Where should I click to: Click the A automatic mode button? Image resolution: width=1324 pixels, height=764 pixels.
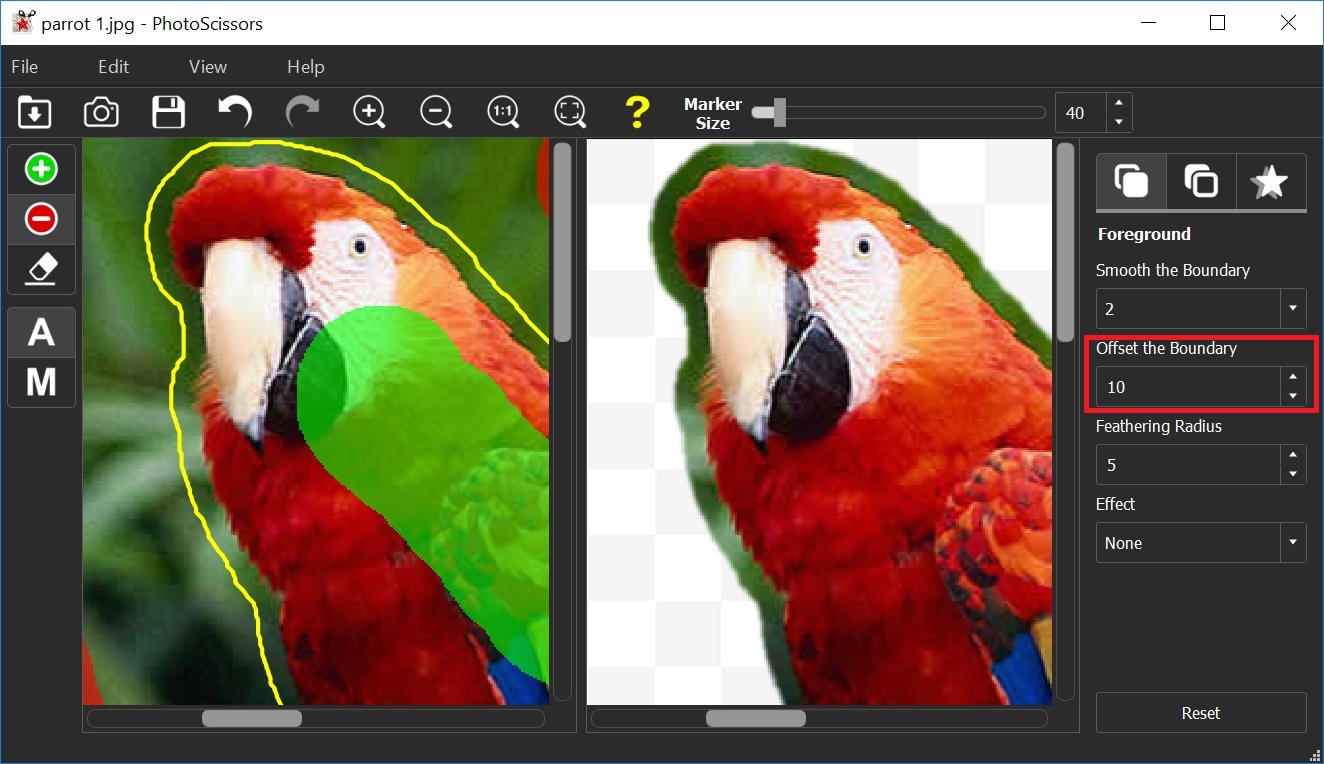(x=41, y=332)
